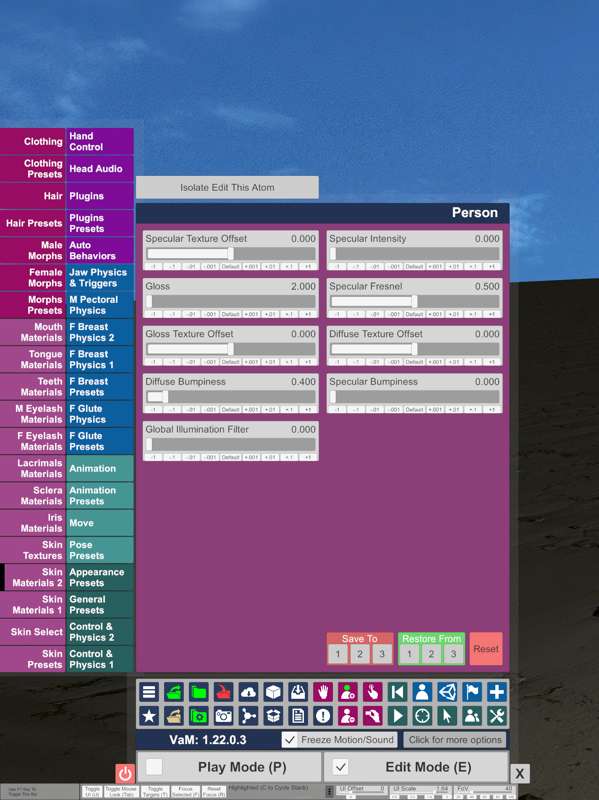Screen dimensions: 599x800
Task: Click the green play triangle icon
Action: pyautogui.click(x=397, y=716)
